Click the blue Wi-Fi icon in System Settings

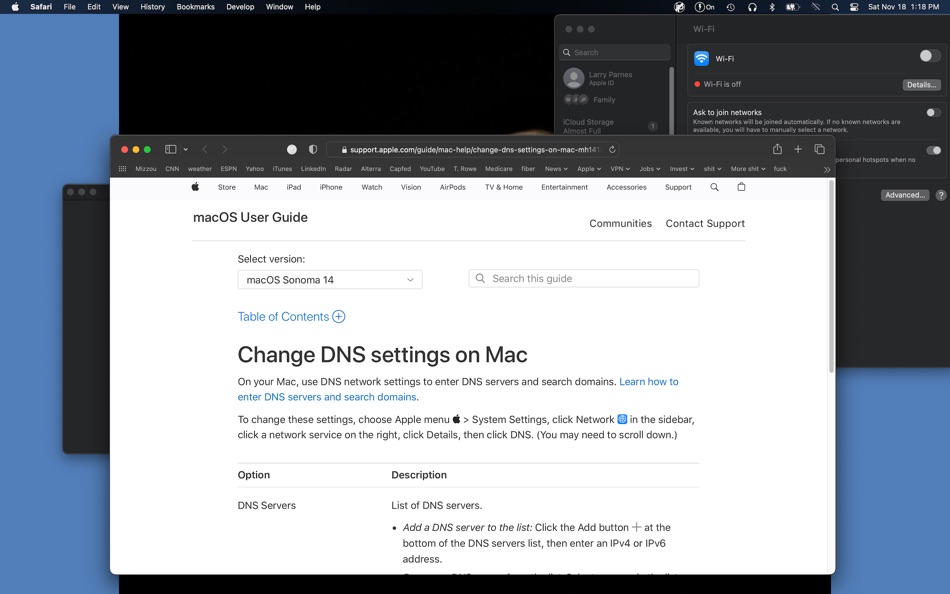pos(701,58)
